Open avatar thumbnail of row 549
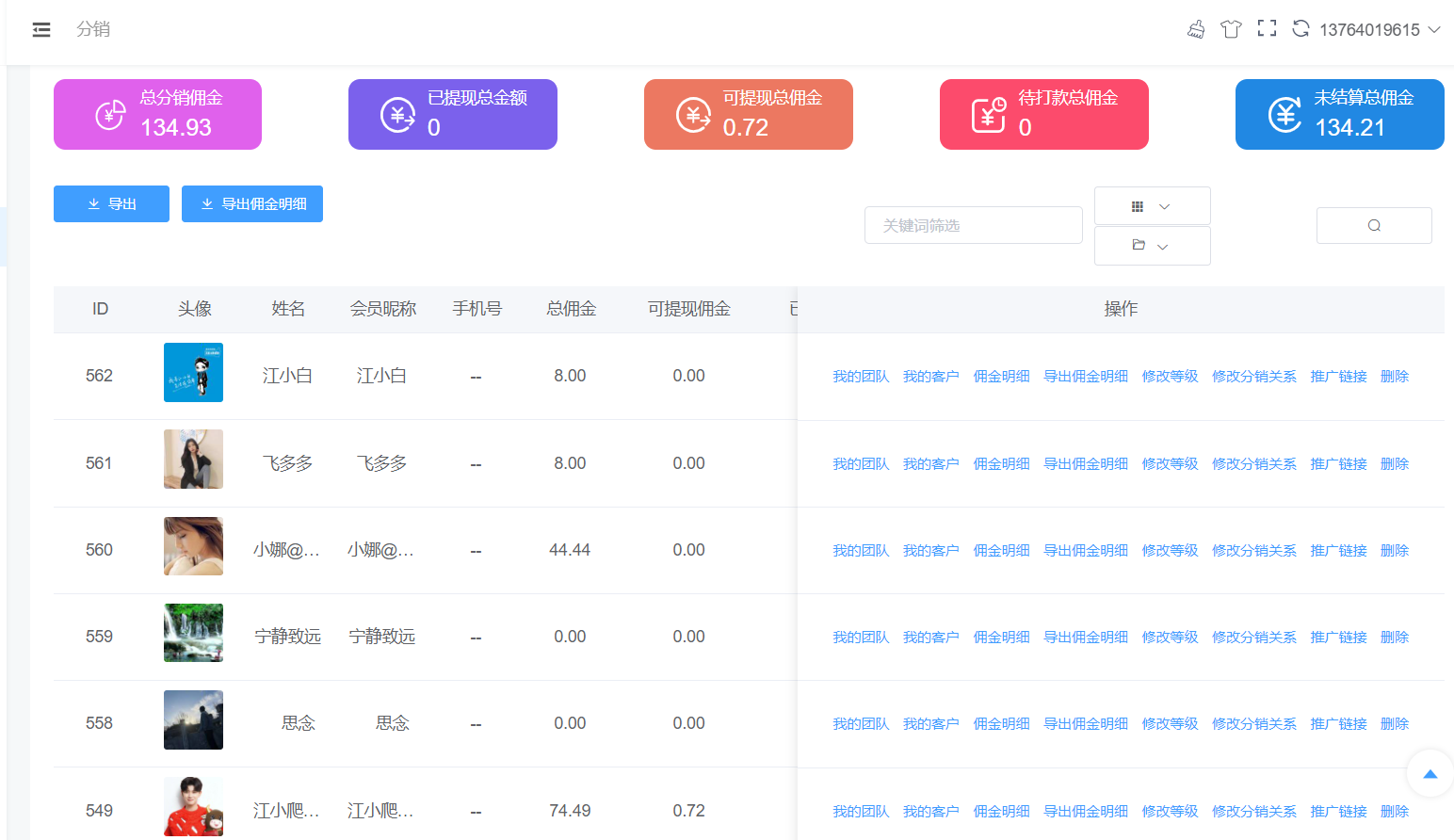 pyautogui.click(x=193, y=806)
